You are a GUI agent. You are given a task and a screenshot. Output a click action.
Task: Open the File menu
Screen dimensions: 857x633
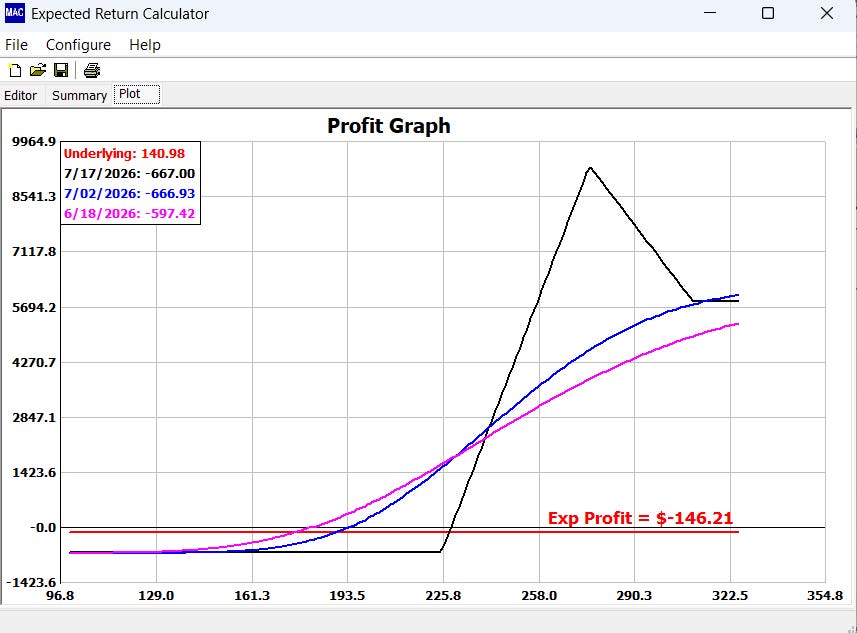pyautogui.click(x=16, y=45)
